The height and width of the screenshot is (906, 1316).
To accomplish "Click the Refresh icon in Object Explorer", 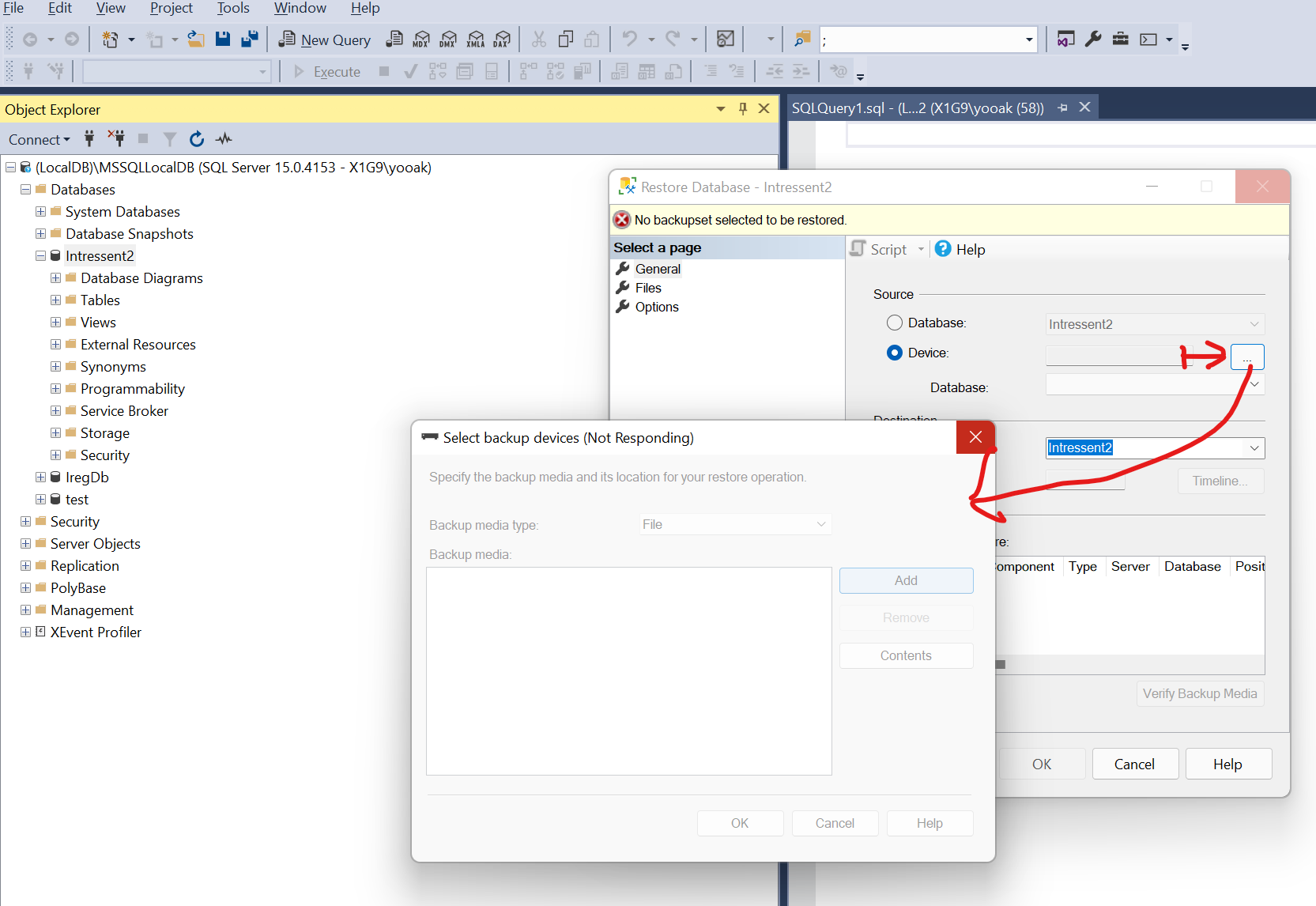I will click(x=197, y=139).
